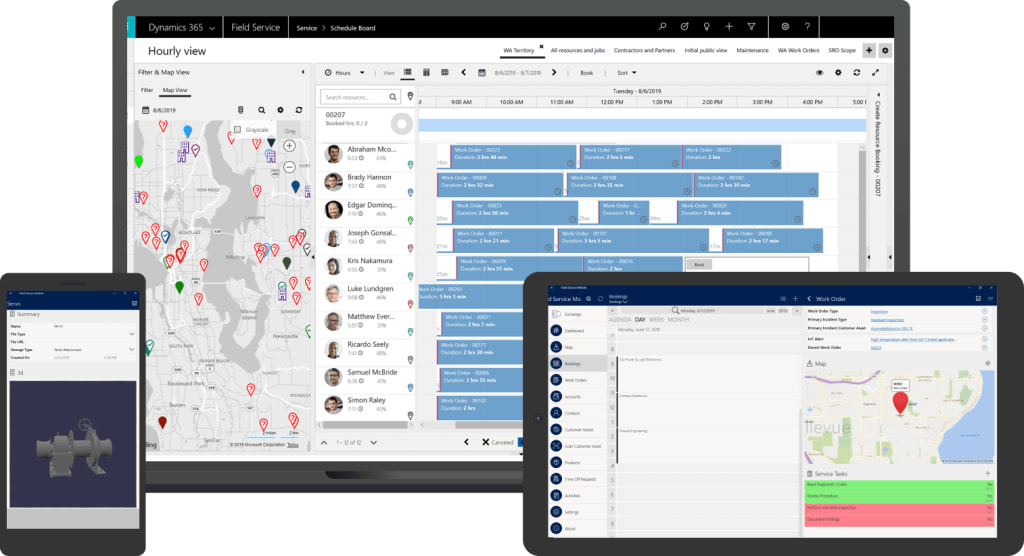Click the task-flow checkmark icon in top bar
Viewport: 1024px width, 556px height.
click(x=684, y=27)
